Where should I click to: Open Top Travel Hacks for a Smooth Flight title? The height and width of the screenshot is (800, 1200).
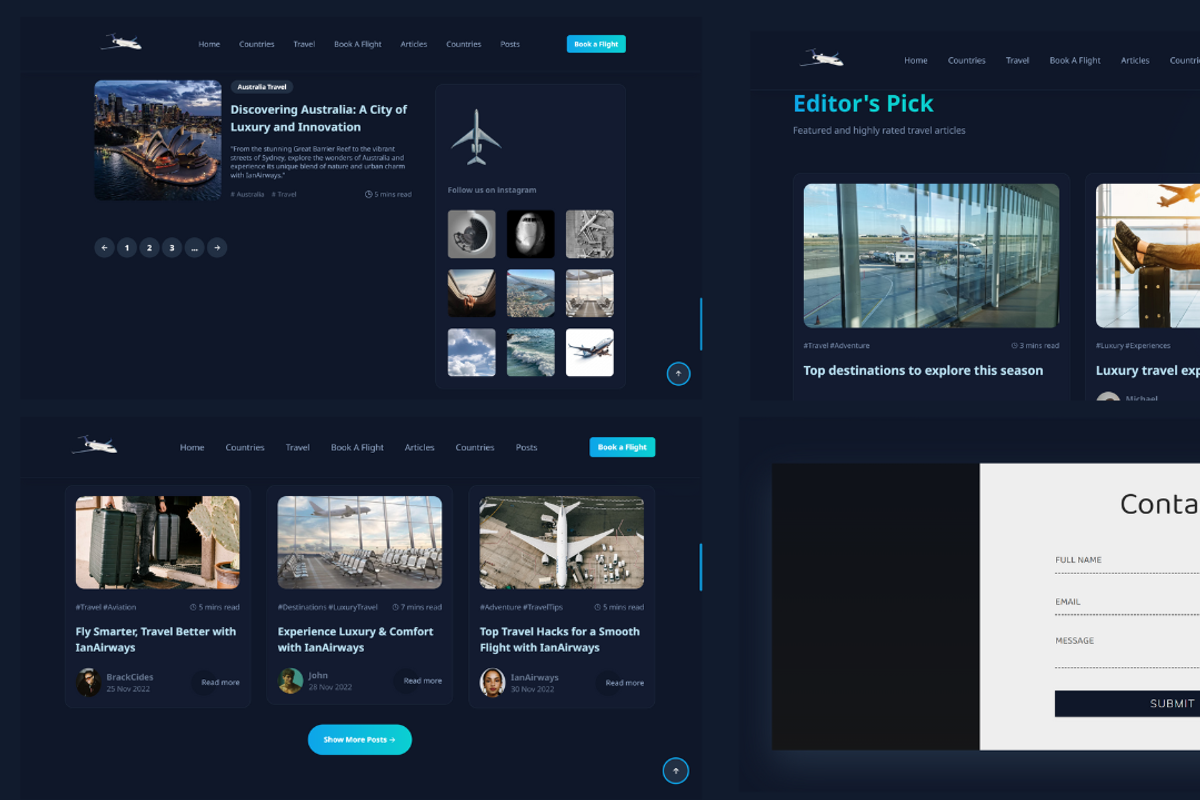point(560,639)
